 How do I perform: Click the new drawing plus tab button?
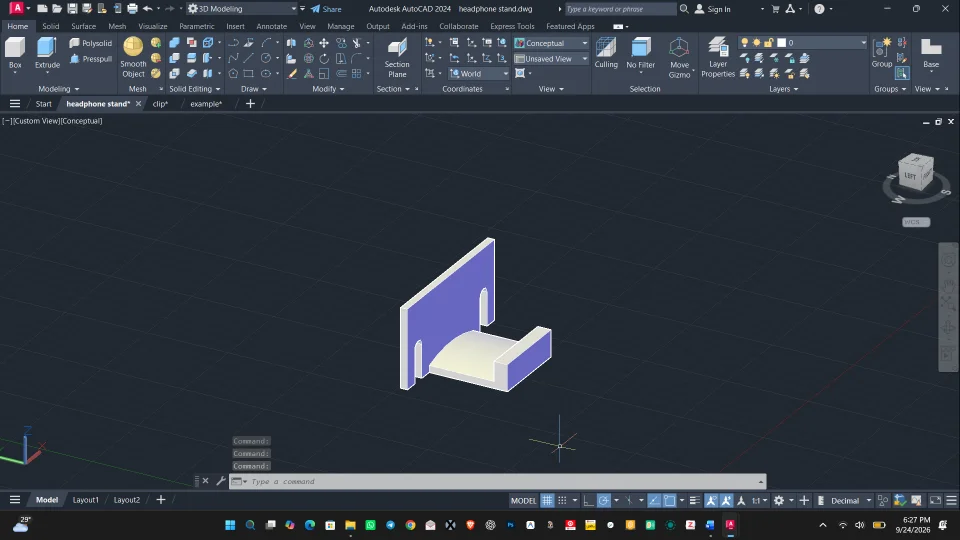tap(250, 103)
